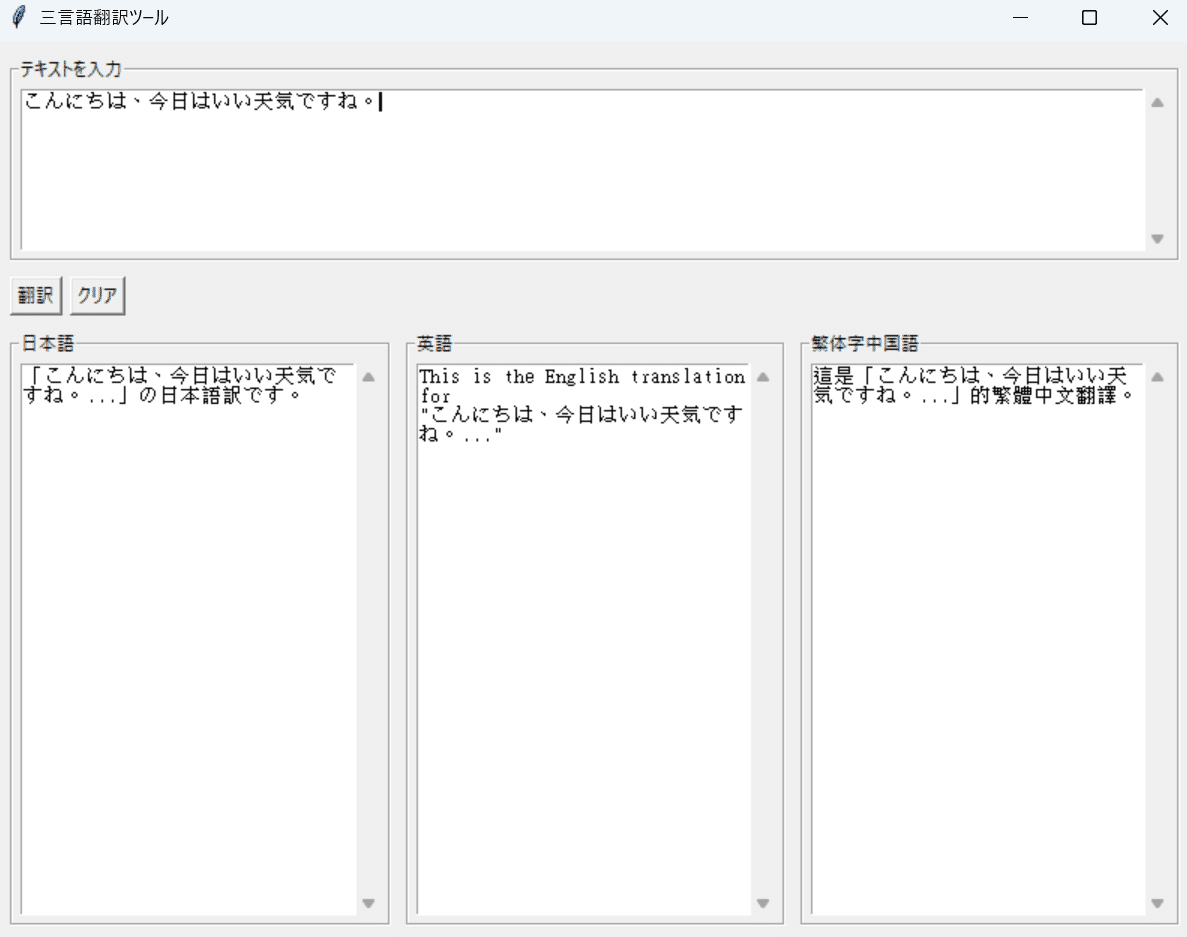The width and height of the screenshot is (1187, 937).
Task: Click the down arrow in 英語 pane scrollbar
Action: coord(763,902)
